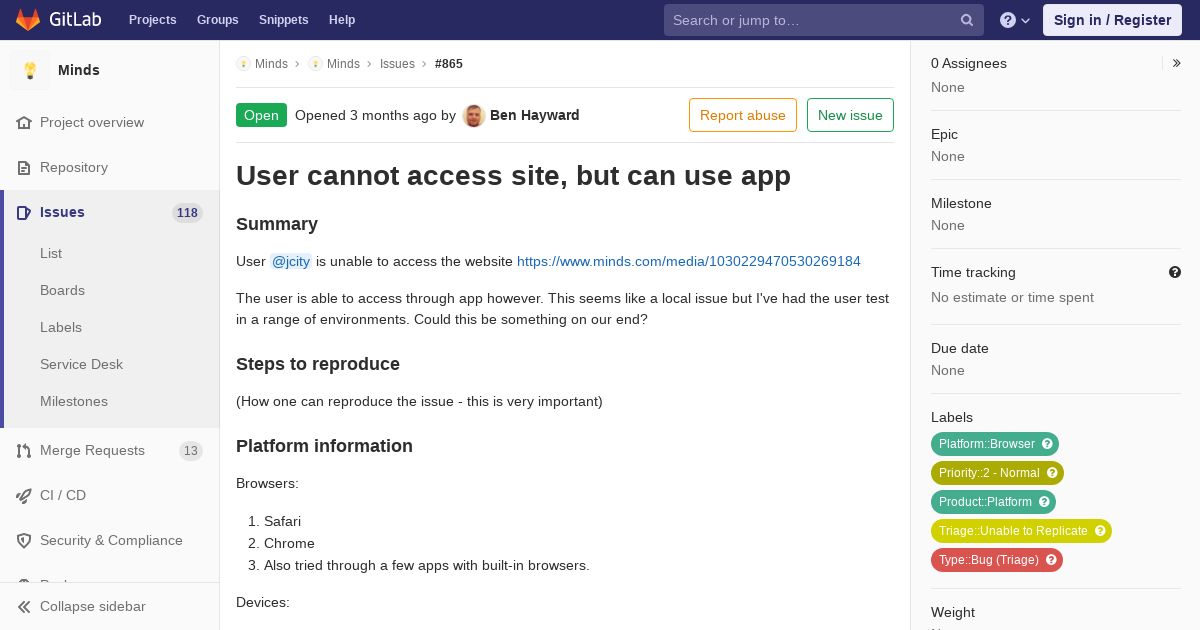Screen dimensions: 1200x630
Task: Click the Minds project name in sidebar
Action: coord(79,70)
